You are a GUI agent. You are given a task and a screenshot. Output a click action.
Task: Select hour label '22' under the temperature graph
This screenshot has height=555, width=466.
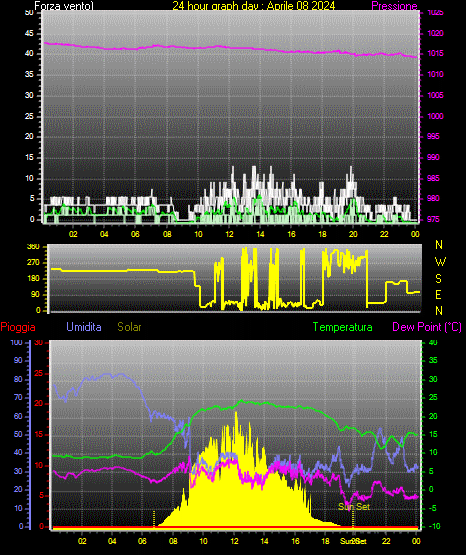tap(386, 541)
